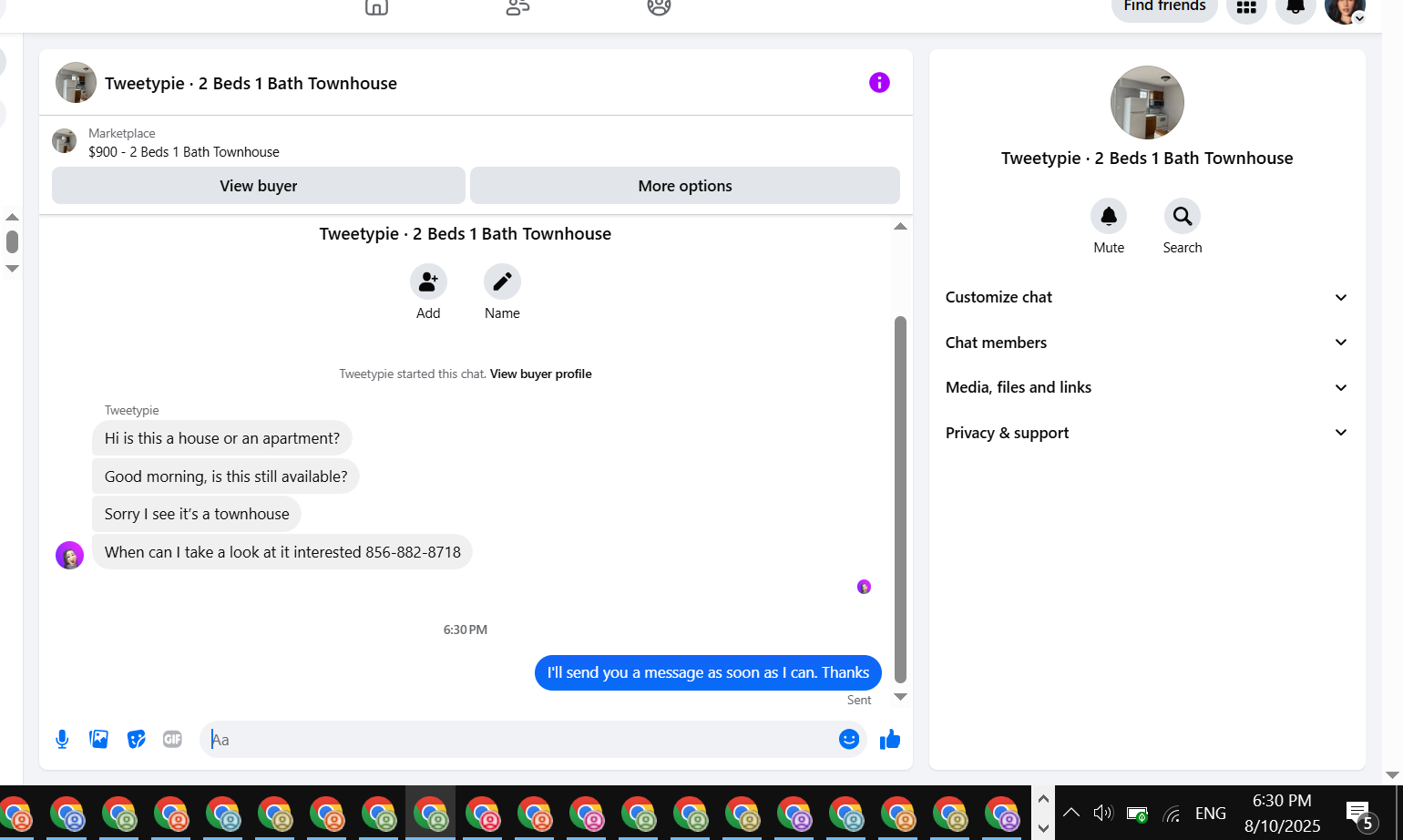Edit chat name with the pencil icon

coord(502,282)
